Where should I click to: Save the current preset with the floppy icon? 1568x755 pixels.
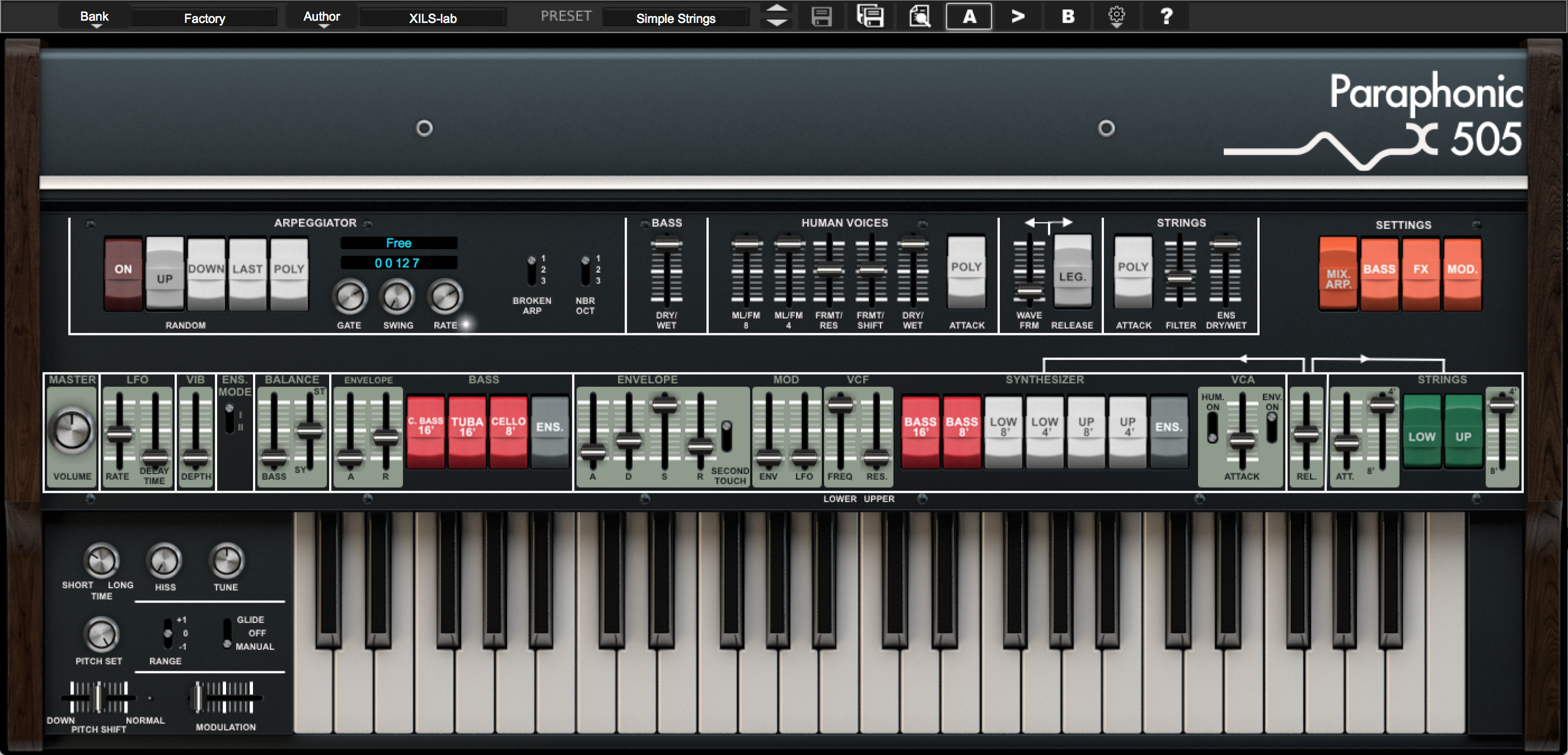click(820, 16)
